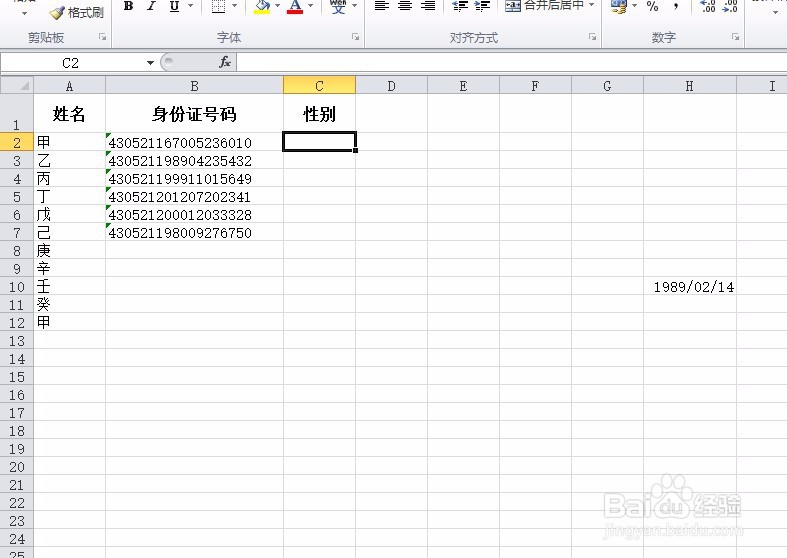Click accounting number format icon
The image size is (787, 558).
[x=618, y=6]
